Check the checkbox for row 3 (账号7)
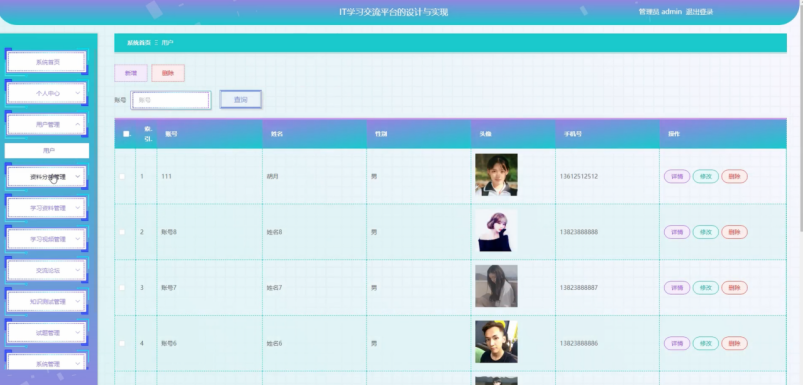 pyautogui.click(x=122, y=288)
